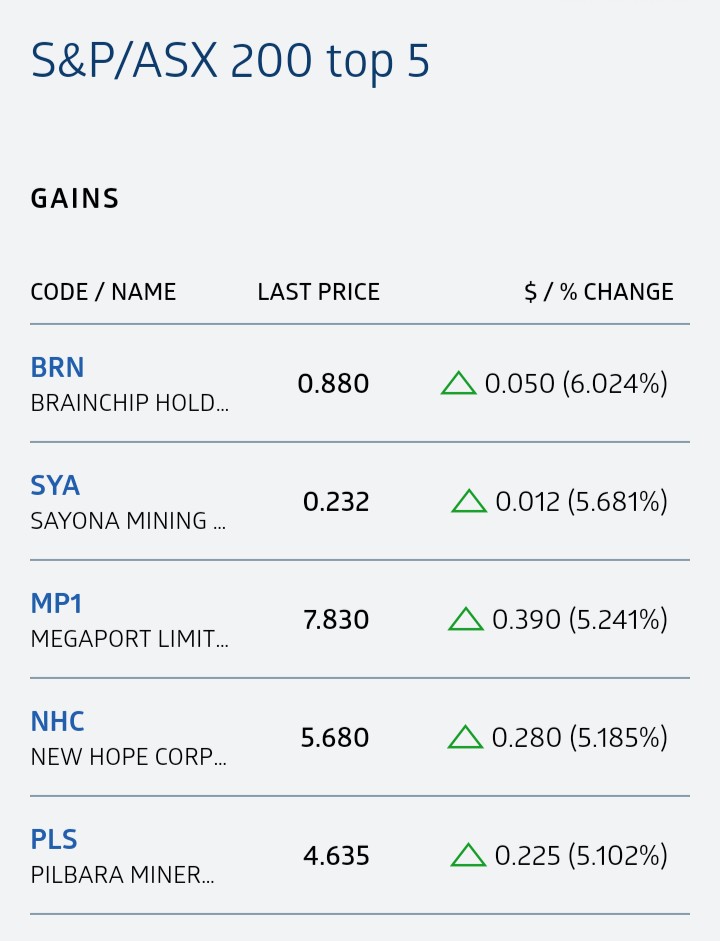Click the green up triangle for PLS
Viewport: 720px width, 941px height.
point(468,855)
